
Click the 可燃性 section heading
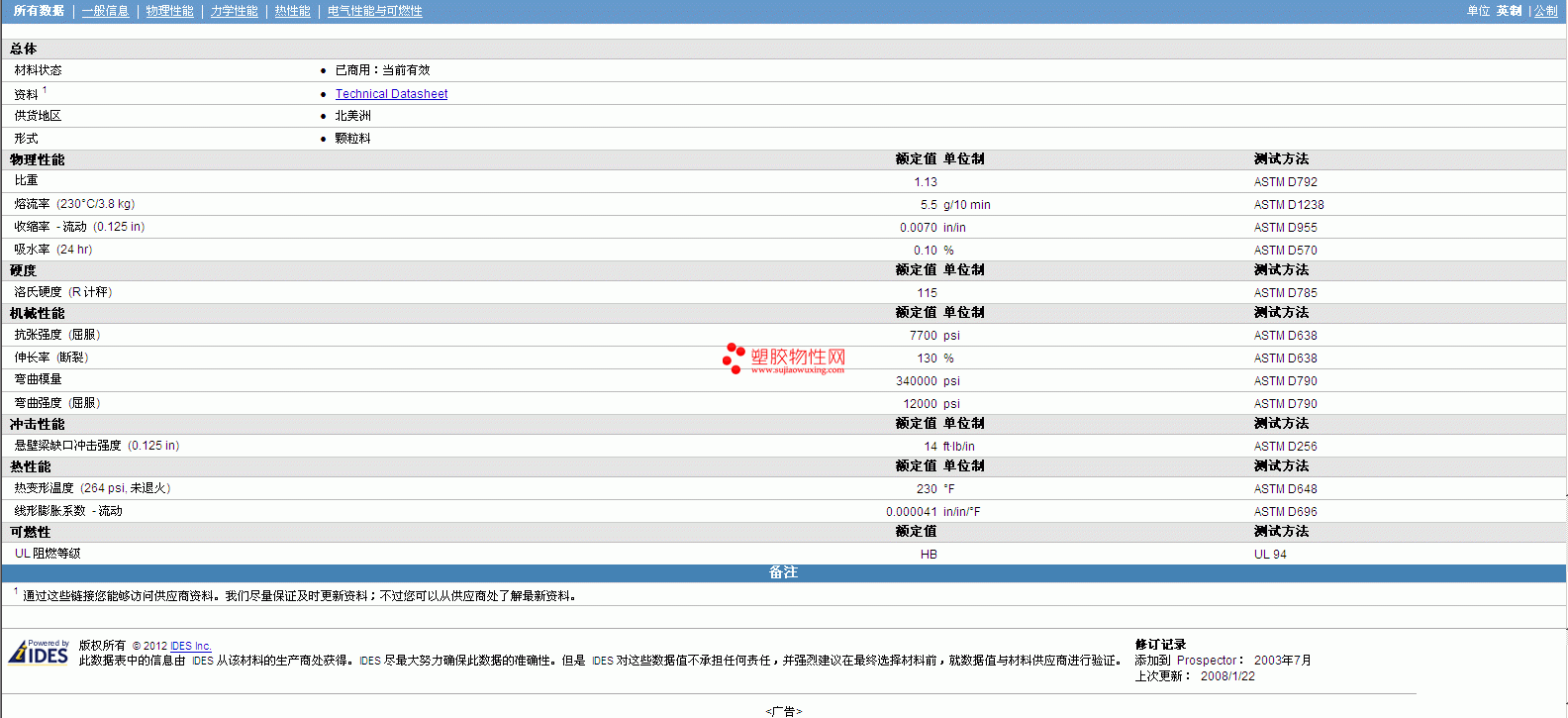(30, 532)
